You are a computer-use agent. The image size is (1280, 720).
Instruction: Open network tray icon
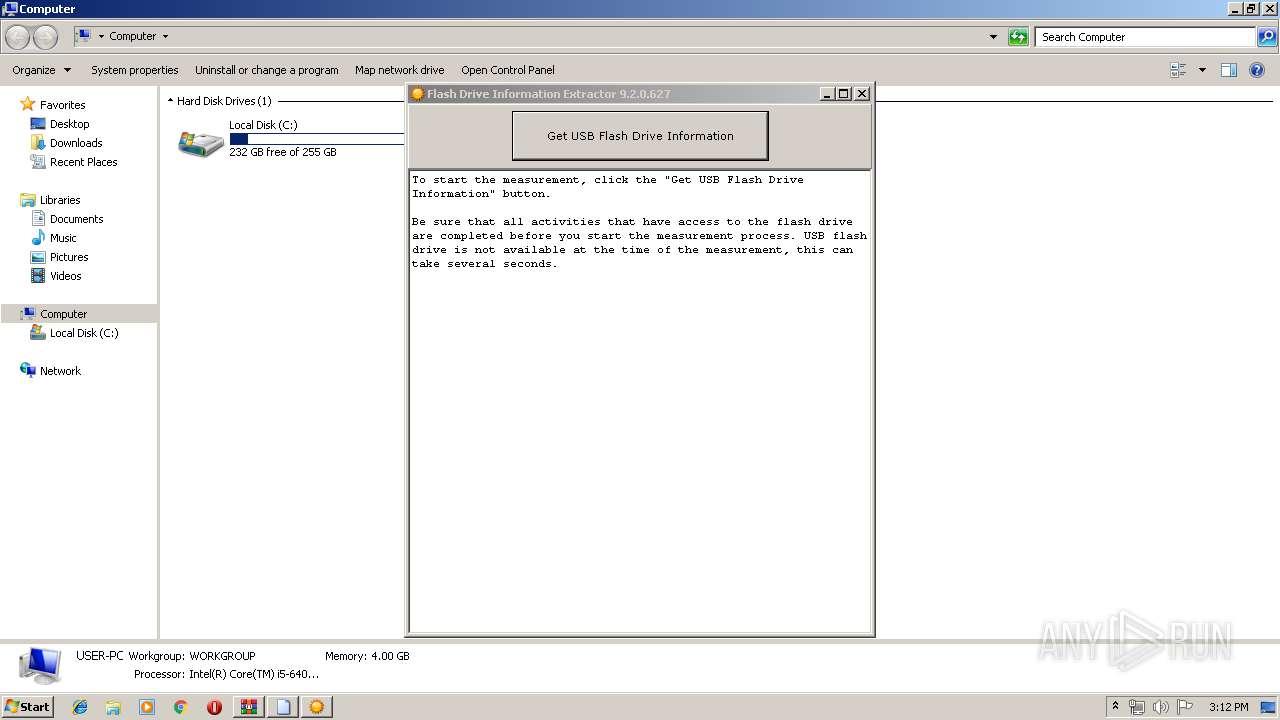pyautogui.click(x=1137, y=707)
